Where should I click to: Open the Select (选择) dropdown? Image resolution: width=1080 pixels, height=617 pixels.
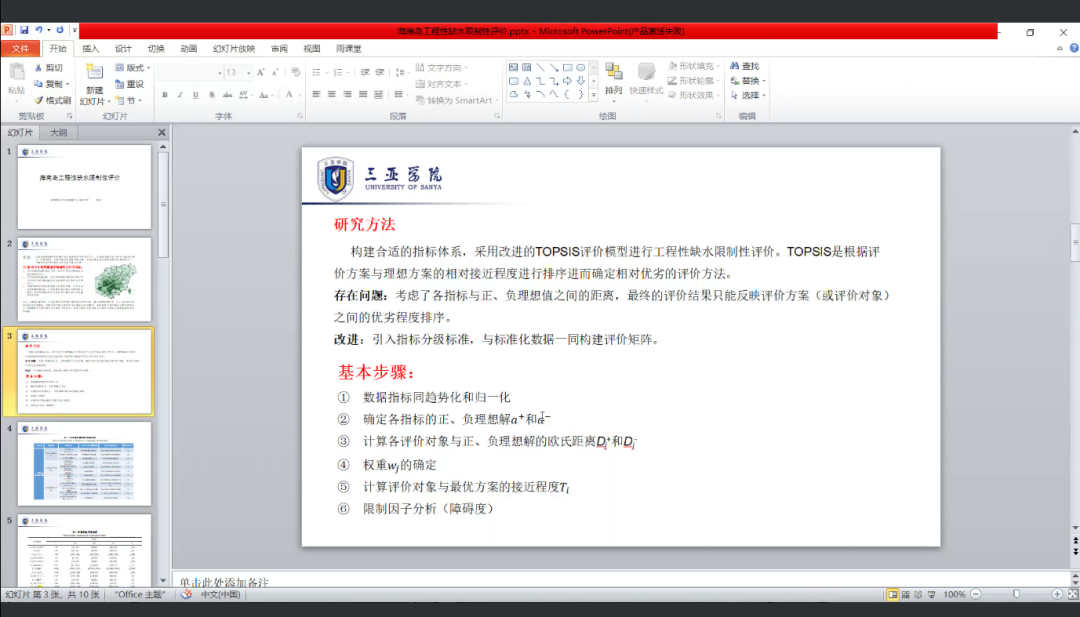tap(752, 95)
